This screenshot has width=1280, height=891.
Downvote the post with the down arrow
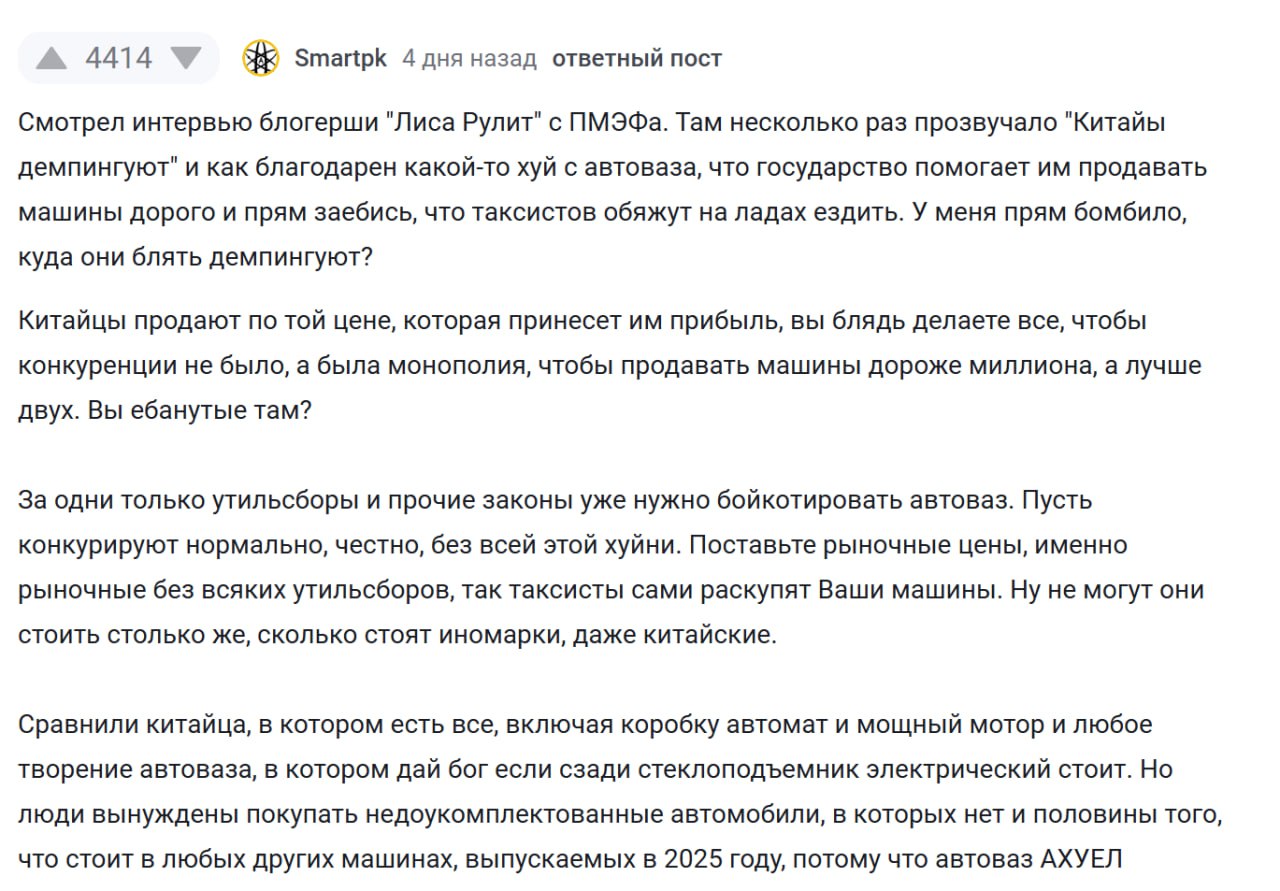tap(186, 59)
